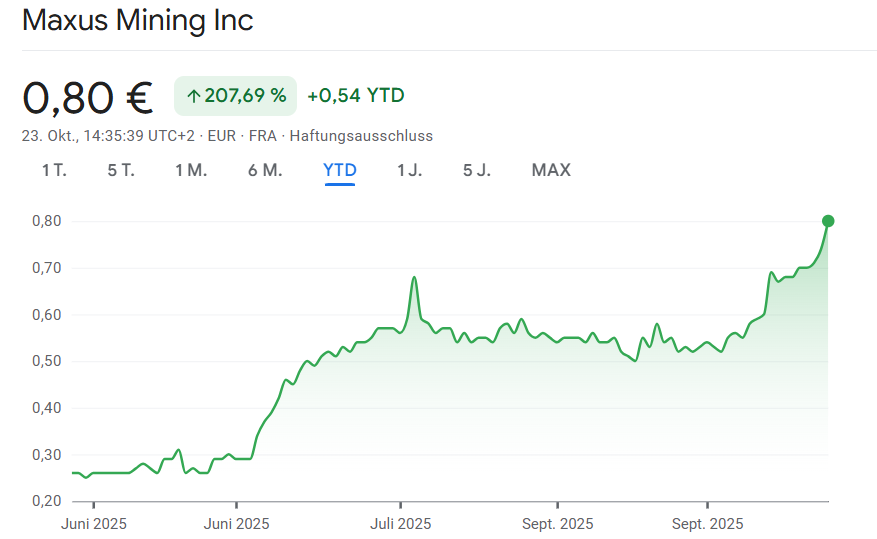Click the Juli 2025 axis label

click(400, 523)
